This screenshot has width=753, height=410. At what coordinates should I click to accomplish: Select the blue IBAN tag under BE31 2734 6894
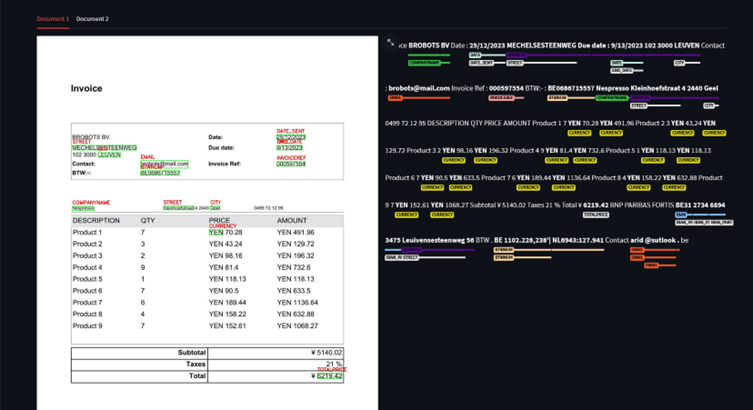(x=681, y=214)
